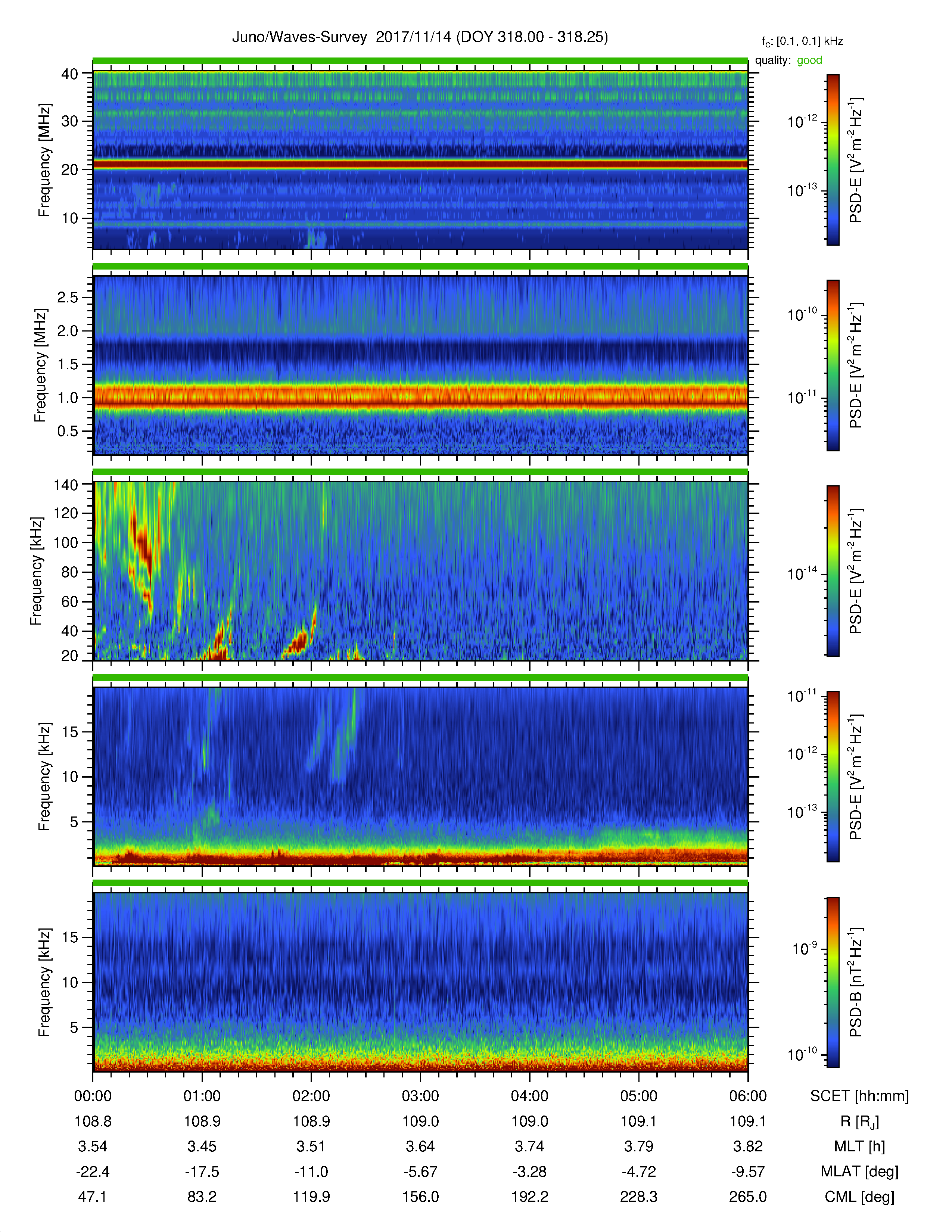The image size is (952, 1232).
Task: Click the SCET [hh:mm] axis label
Action: coord(859,1096)
